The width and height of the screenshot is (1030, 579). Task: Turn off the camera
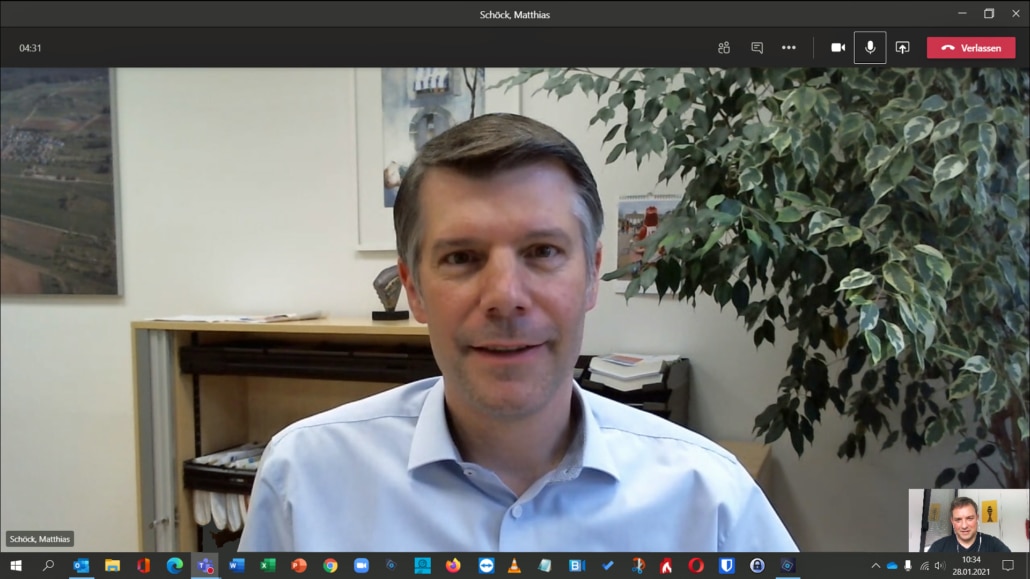click(838, 47)
